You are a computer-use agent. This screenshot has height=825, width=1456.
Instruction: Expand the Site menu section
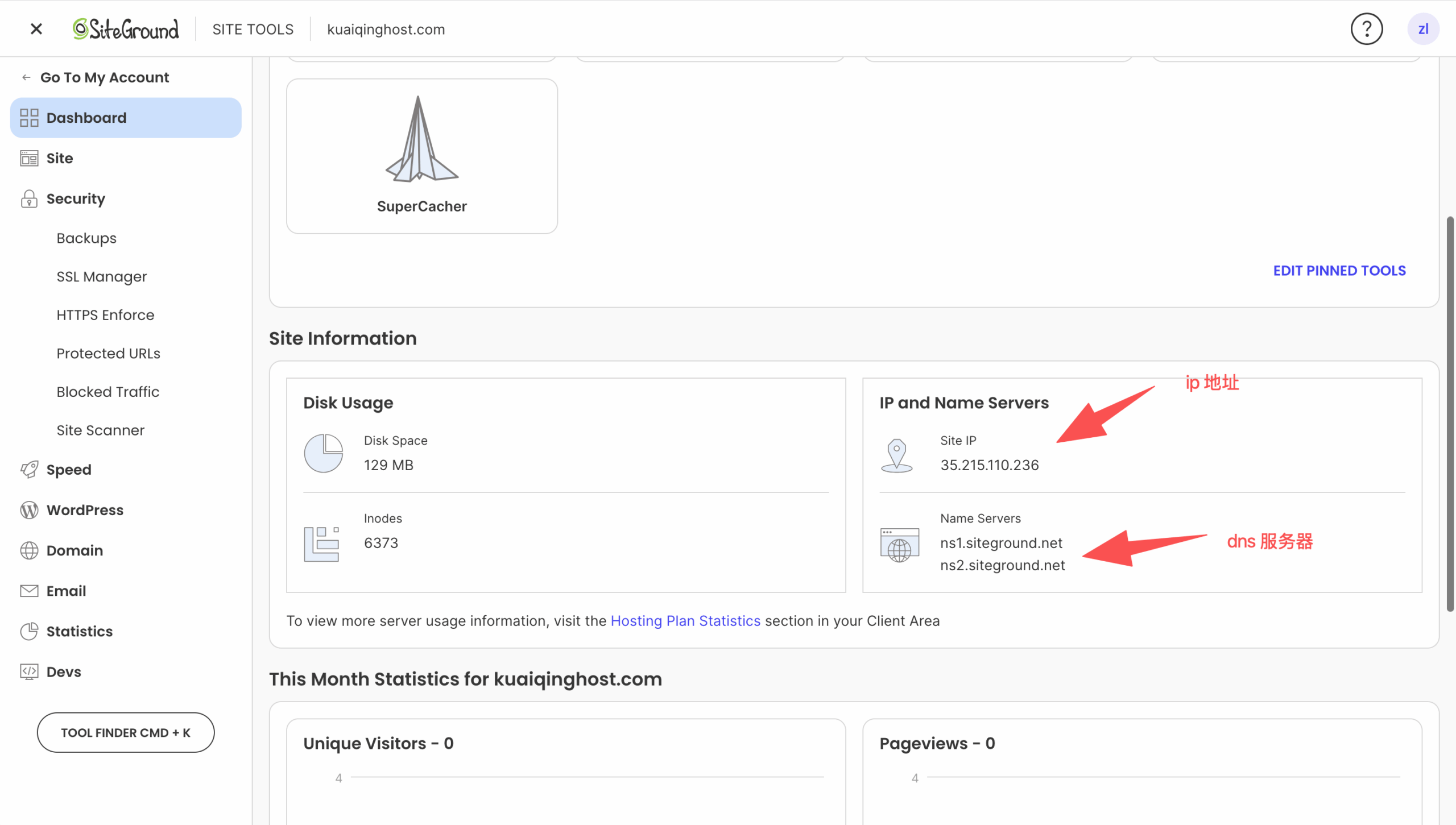pos(60,158)
